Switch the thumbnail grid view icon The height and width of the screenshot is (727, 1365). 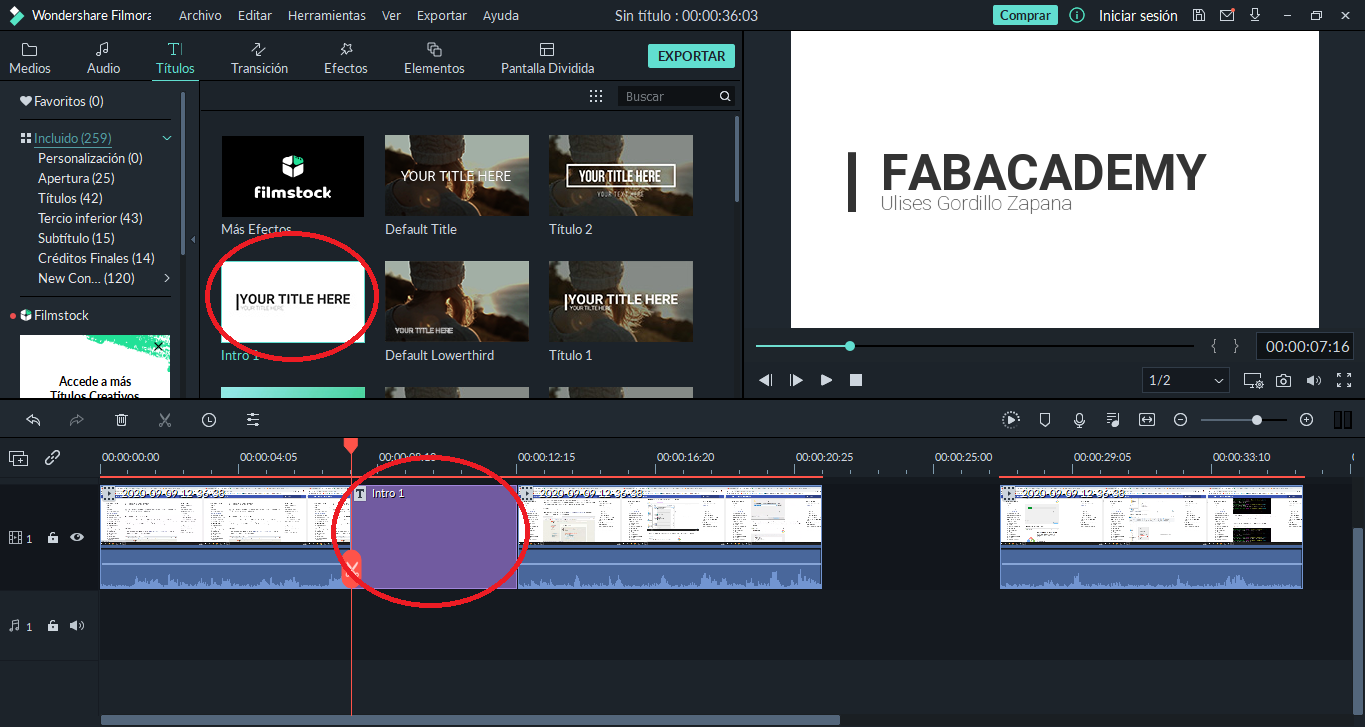point(596,96)
